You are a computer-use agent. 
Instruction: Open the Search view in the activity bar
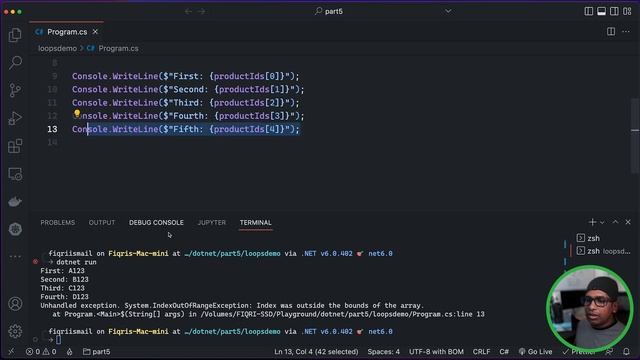[x=15, y=62]
